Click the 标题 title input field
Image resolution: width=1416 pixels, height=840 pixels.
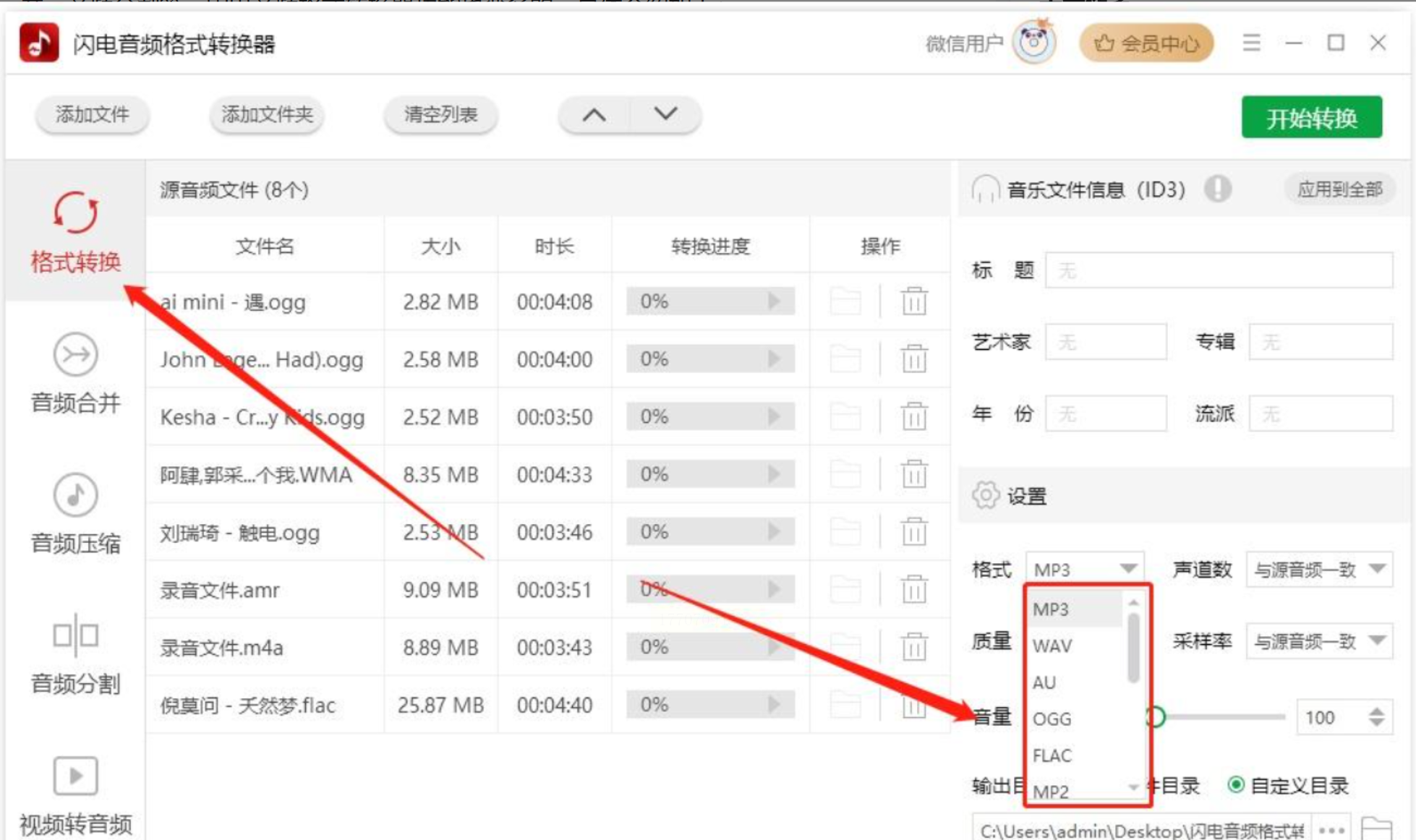tap(1219, 271)
